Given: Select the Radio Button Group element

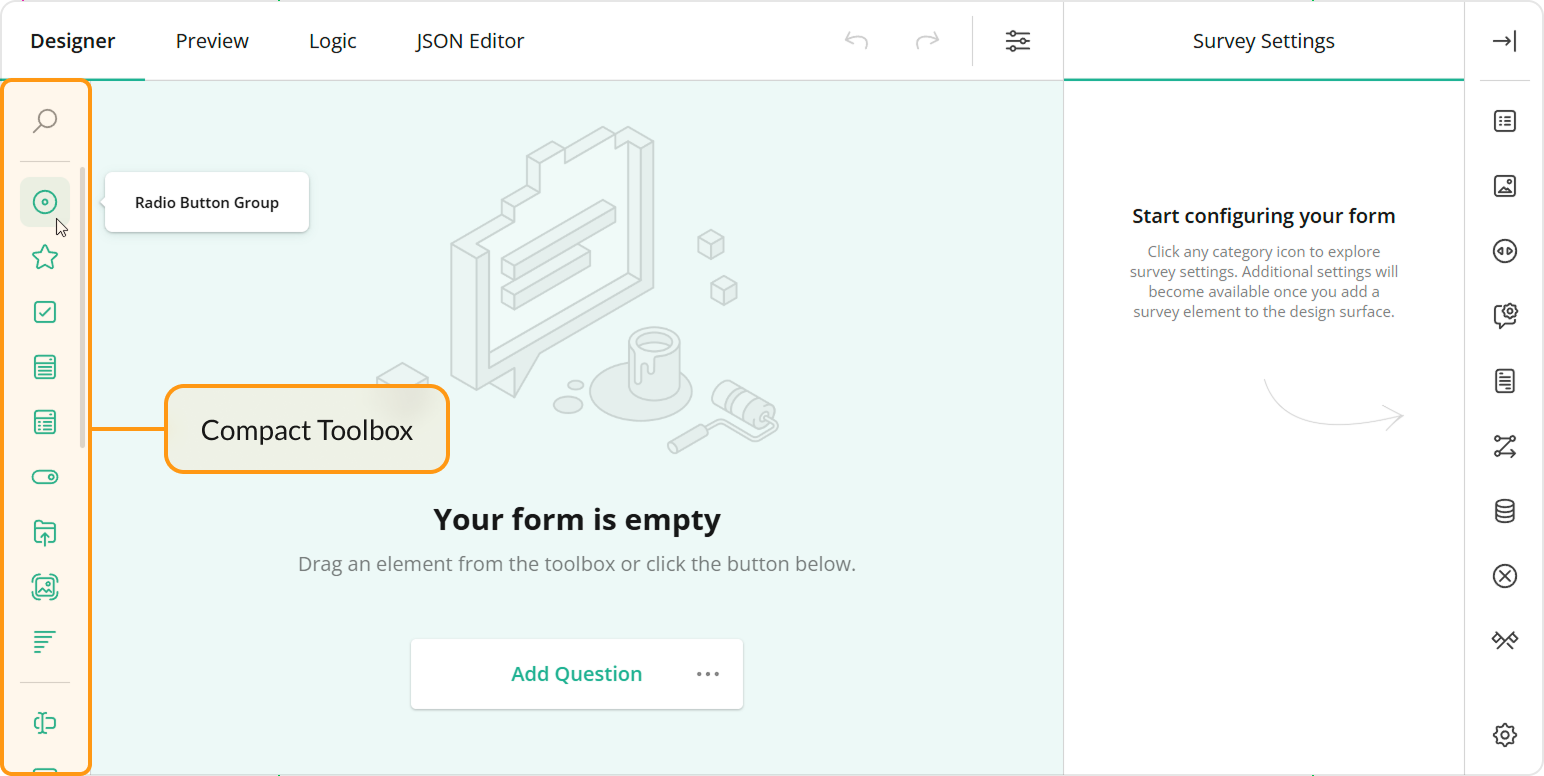Looking at the screenshot, I should [45, 202].
